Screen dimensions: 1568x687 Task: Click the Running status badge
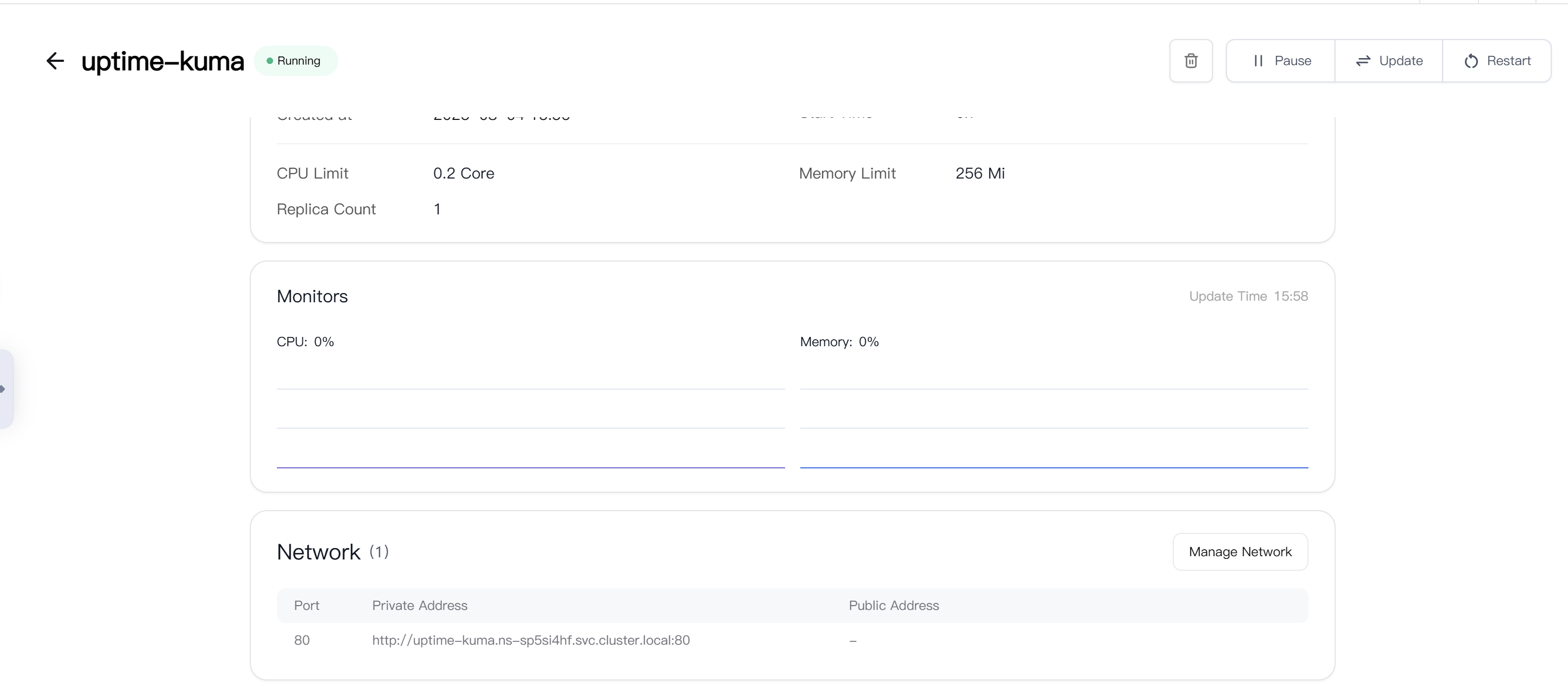(295, 61)
